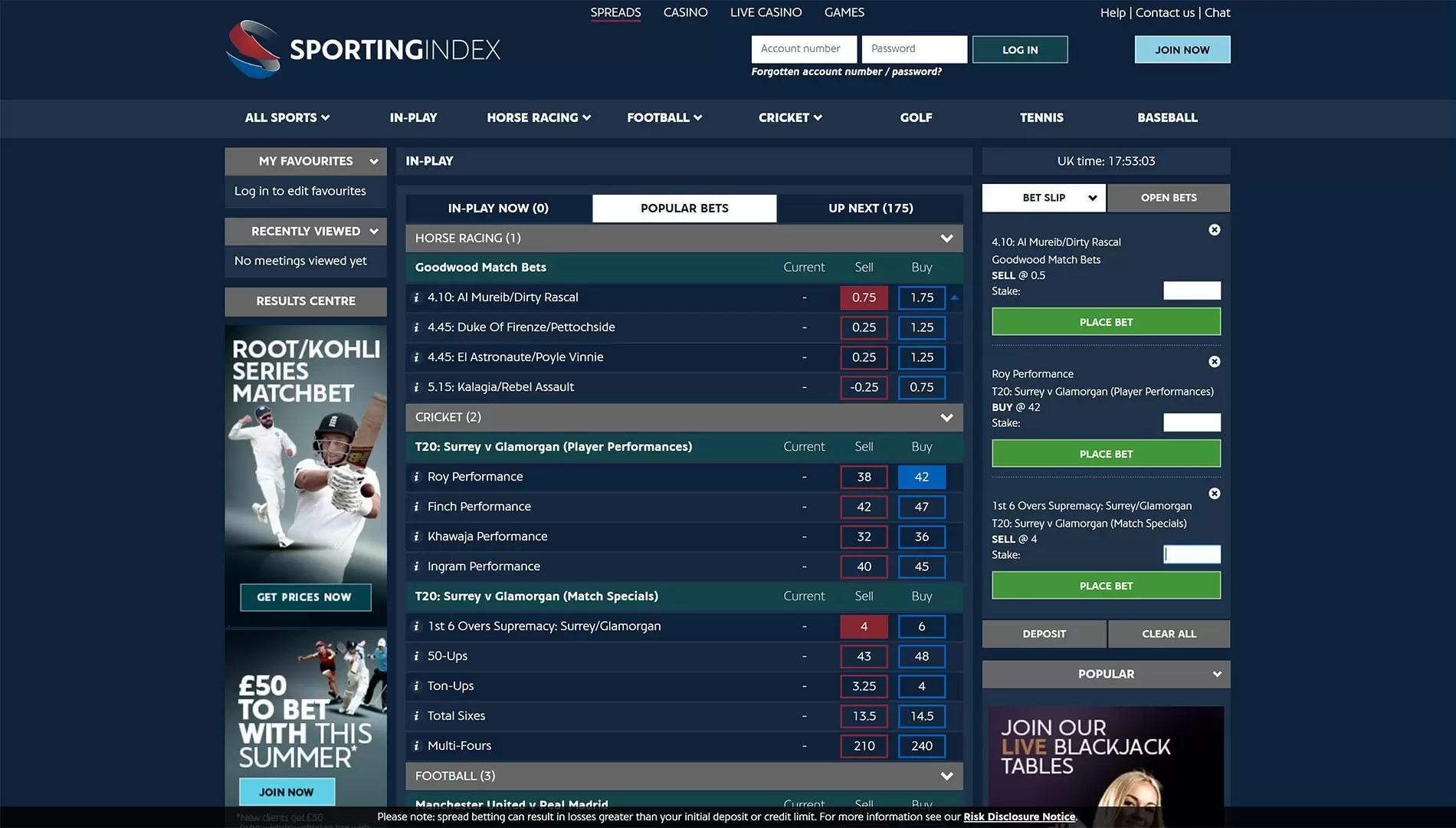
Task: Open info icon for Kalagia/Rebel Assault
Action: tap(416, 387)
